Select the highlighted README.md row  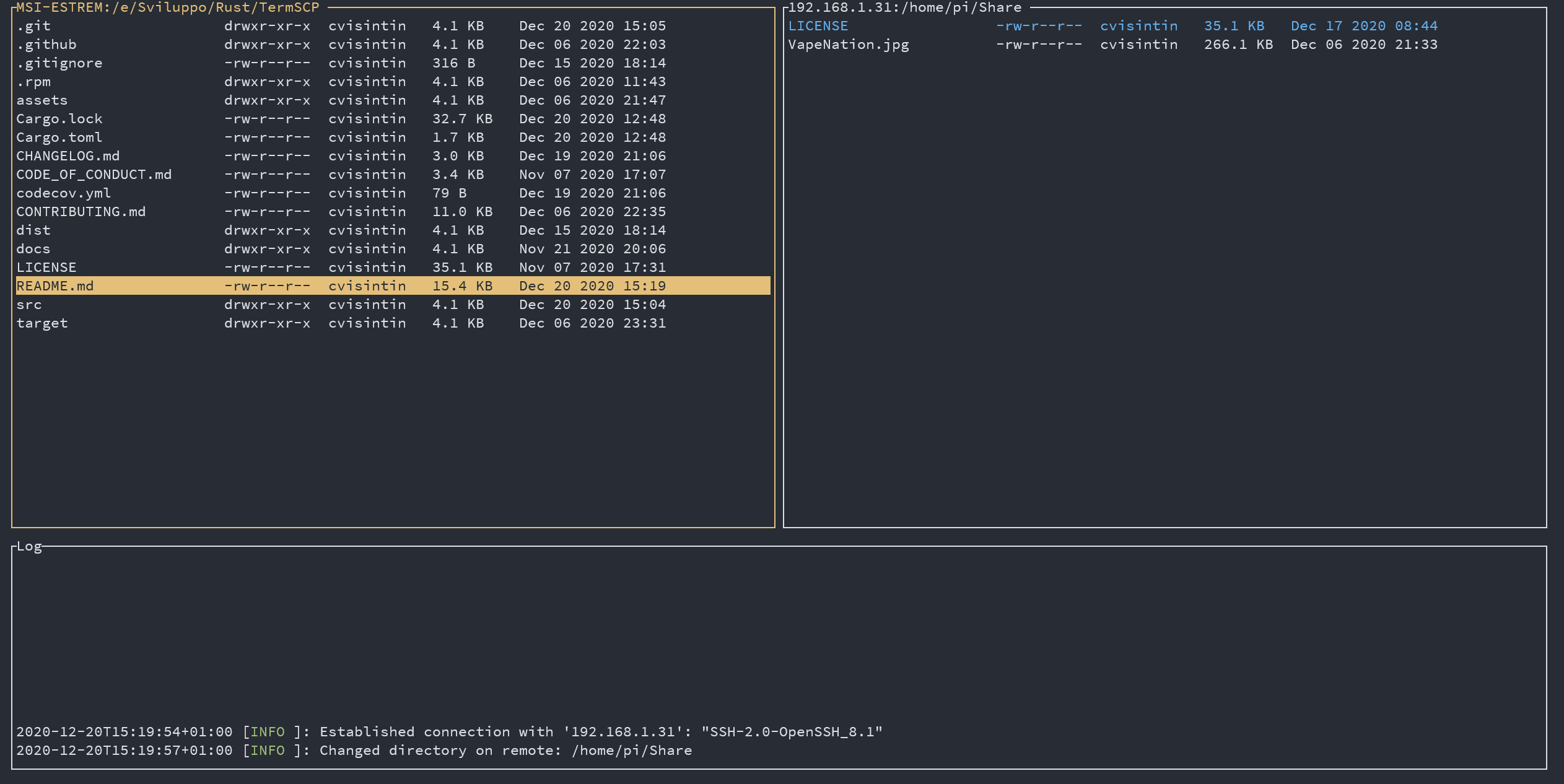pos(55,286)
